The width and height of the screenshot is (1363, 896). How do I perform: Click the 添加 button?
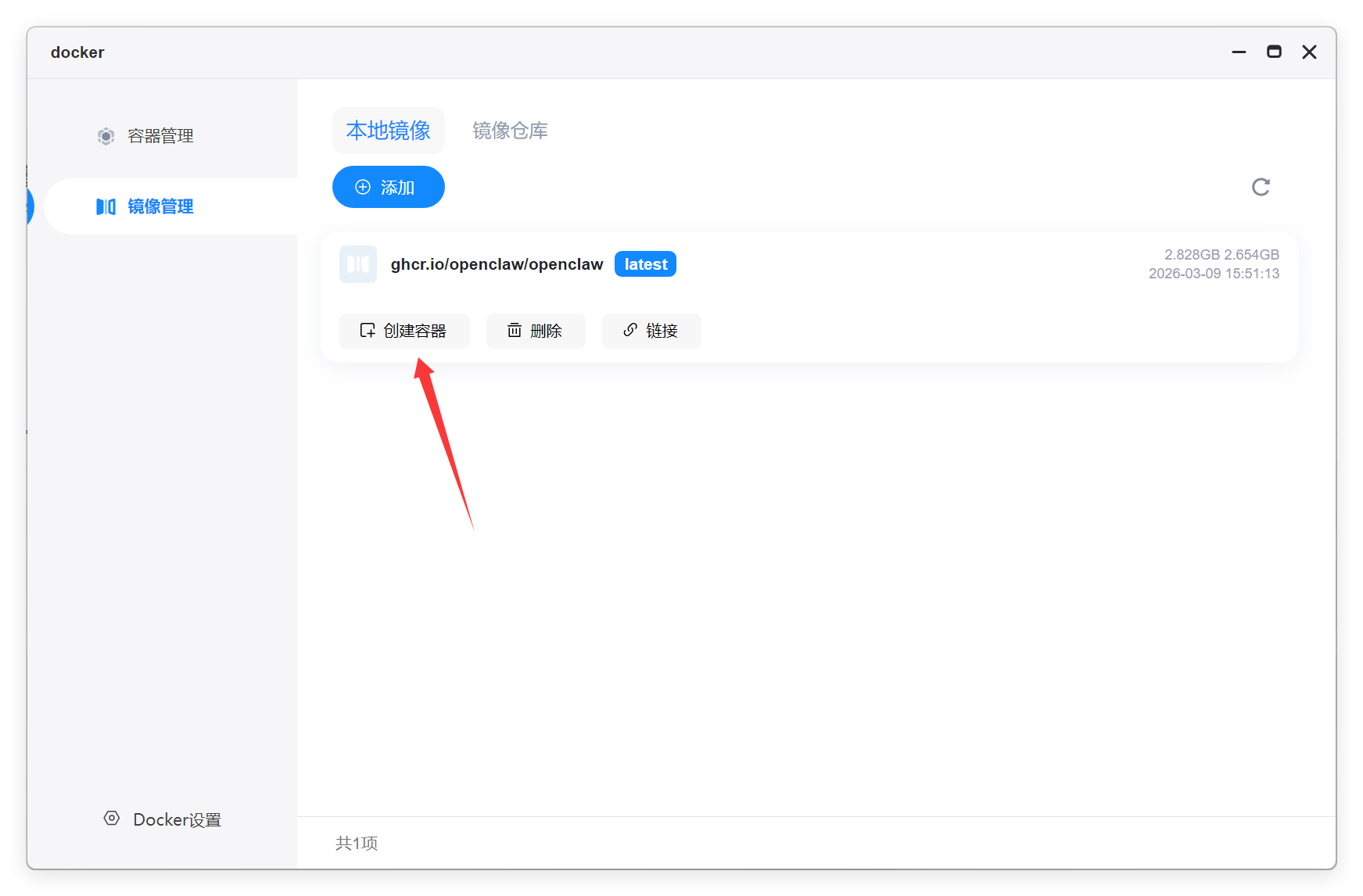389,187
